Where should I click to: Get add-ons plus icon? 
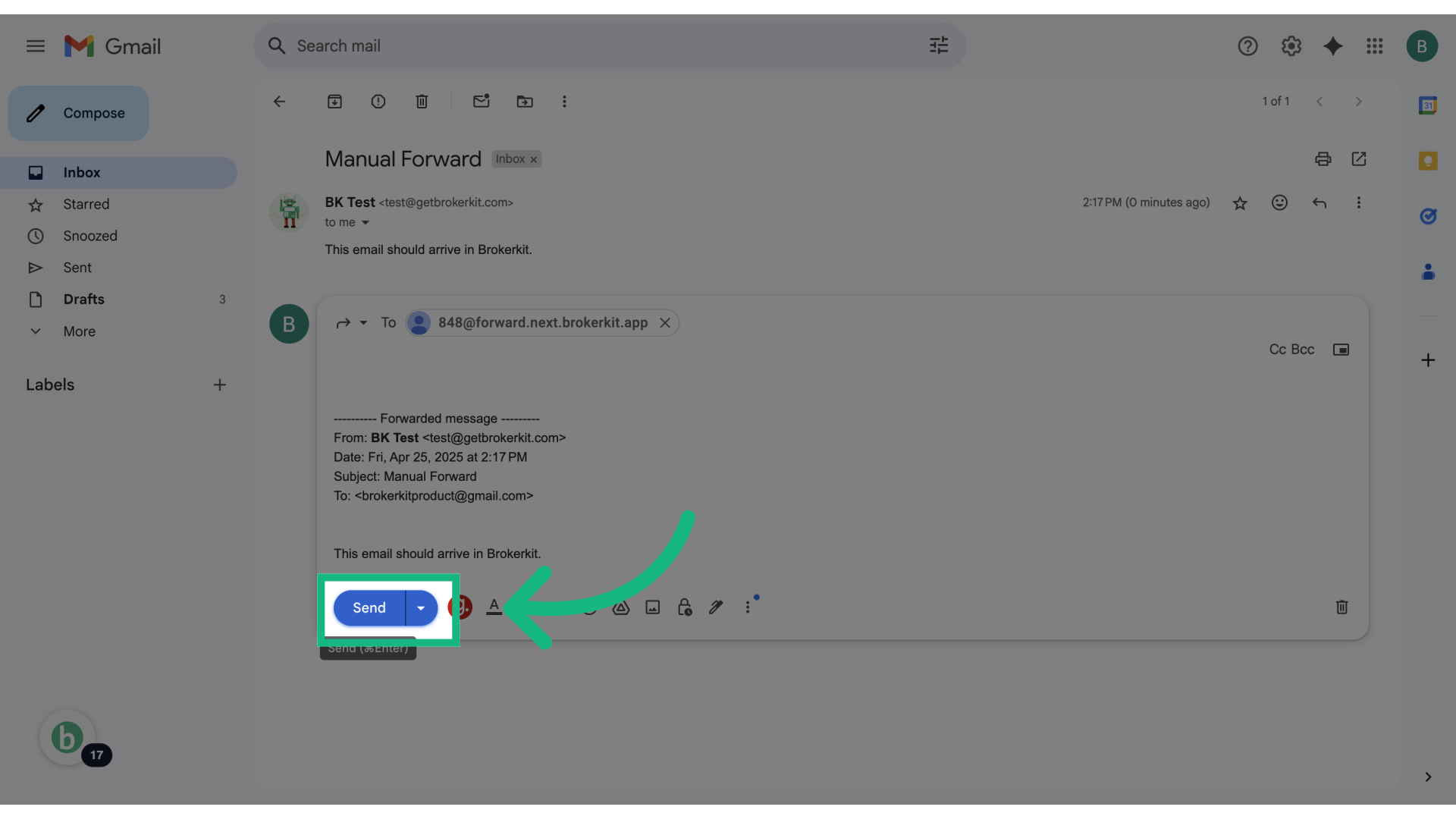(x=1429, y=360)
